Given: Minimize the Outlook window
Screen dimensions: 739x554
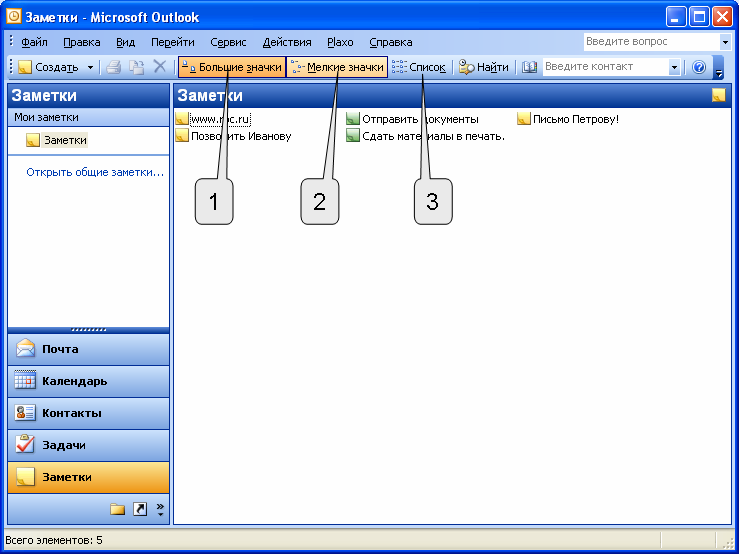Looking at the screenshot, I should click(676, 17).
